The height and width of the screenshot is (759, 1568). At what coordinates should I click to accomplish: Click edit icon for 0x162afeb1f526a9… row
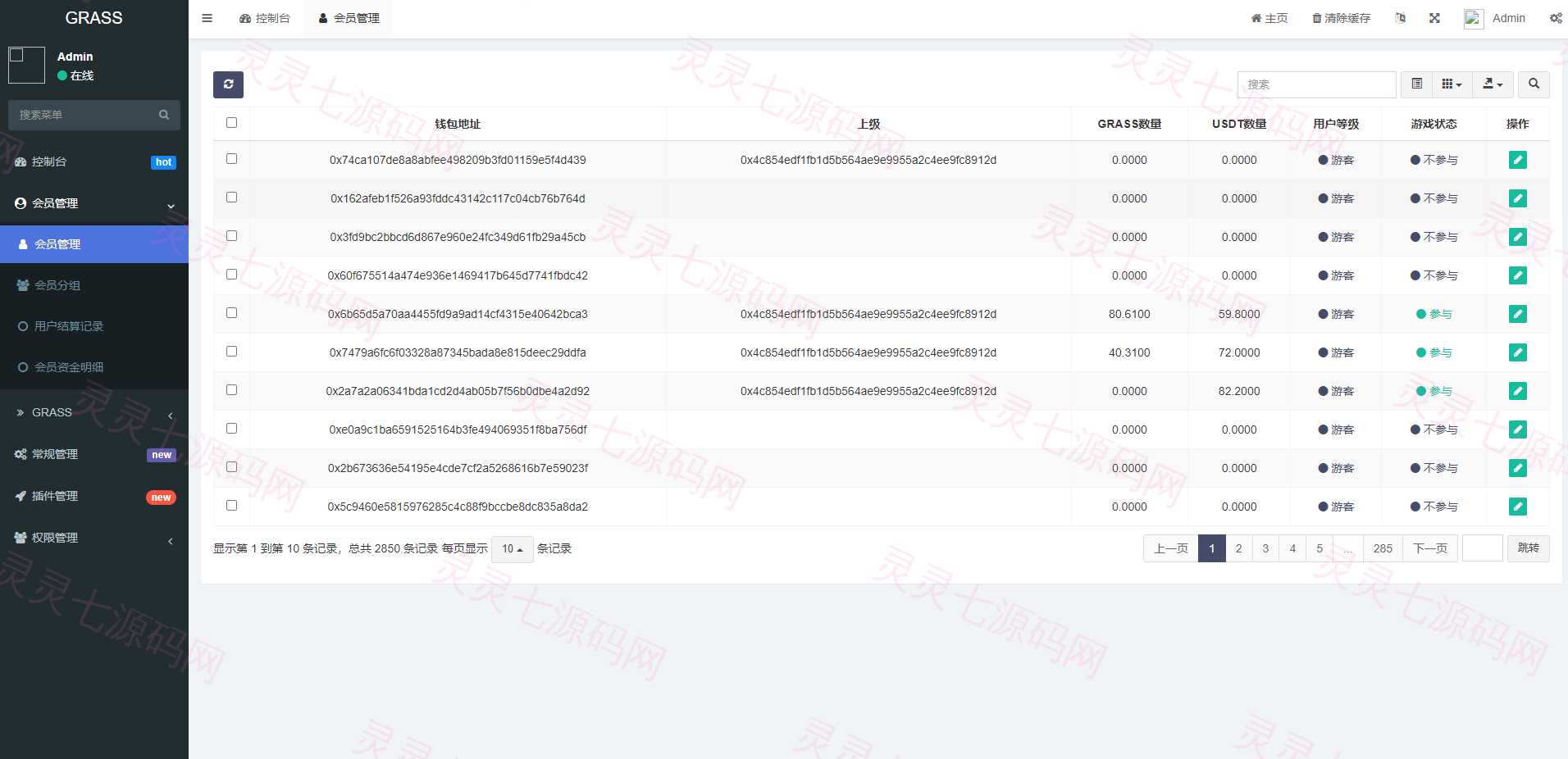[x=1517, y=198]
